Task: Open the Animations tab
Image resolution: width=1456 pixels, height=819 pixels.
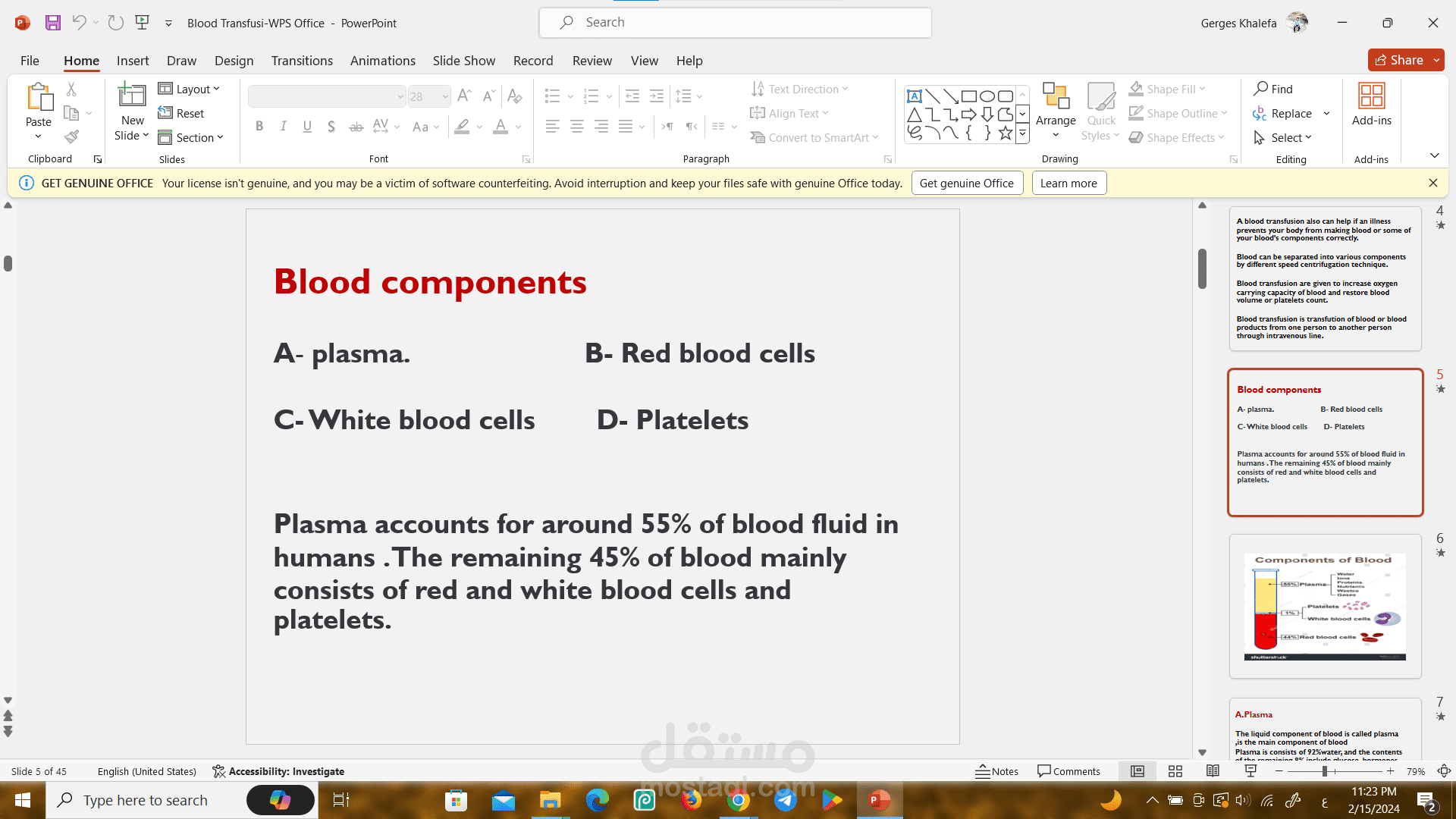Action: pos(382,61)
